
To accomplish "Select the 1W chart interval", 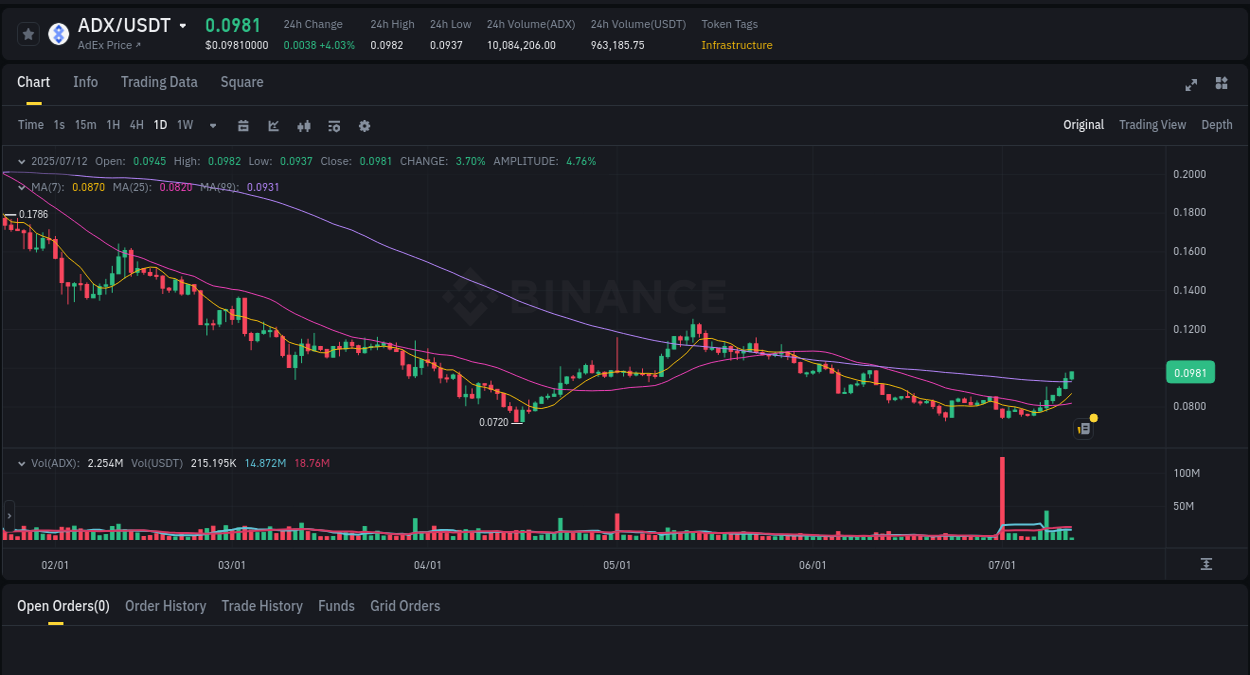I will 184,125.
